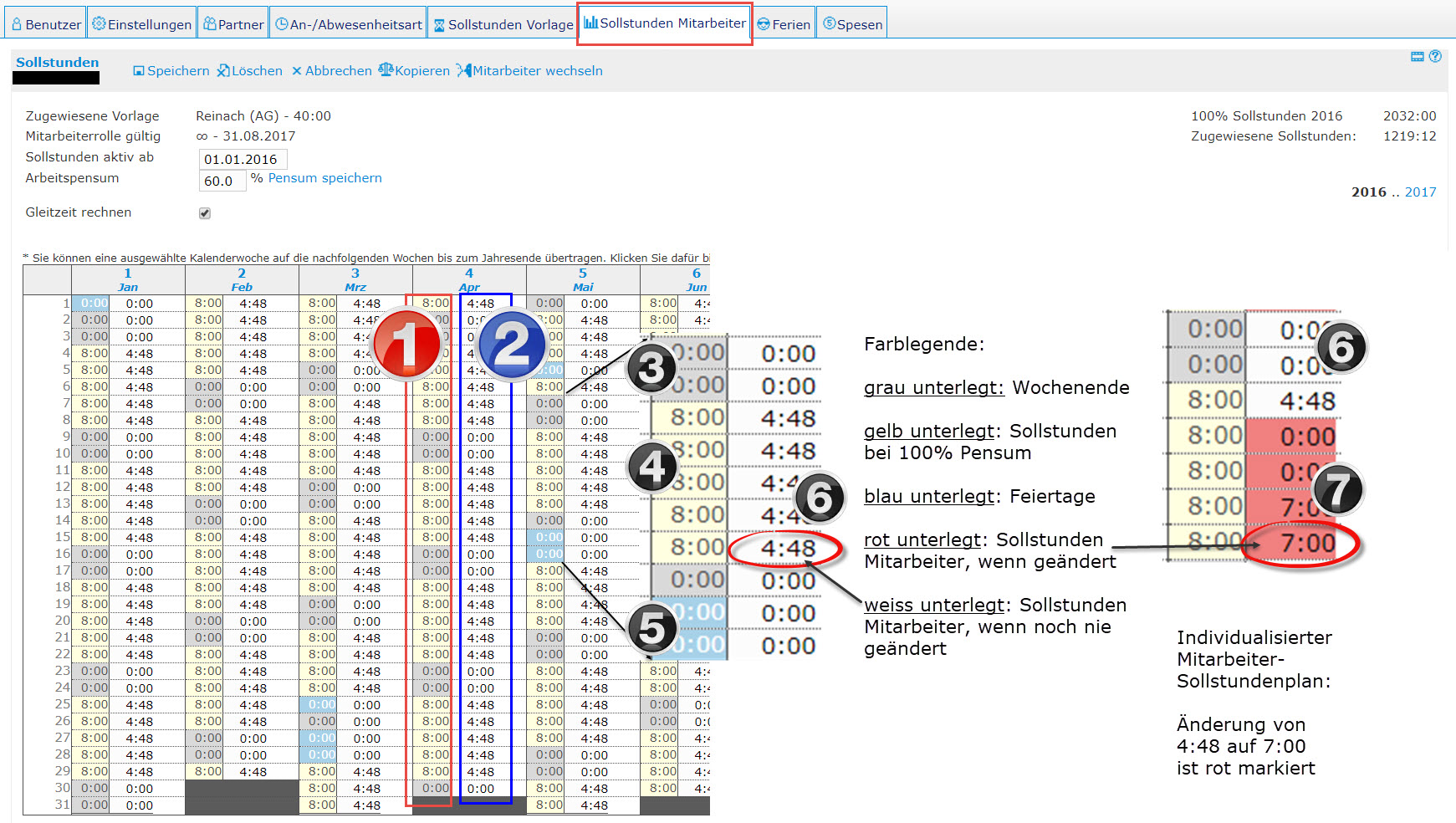Open the Ferien tab
The image size is (1456, 823).
point(784,24)
